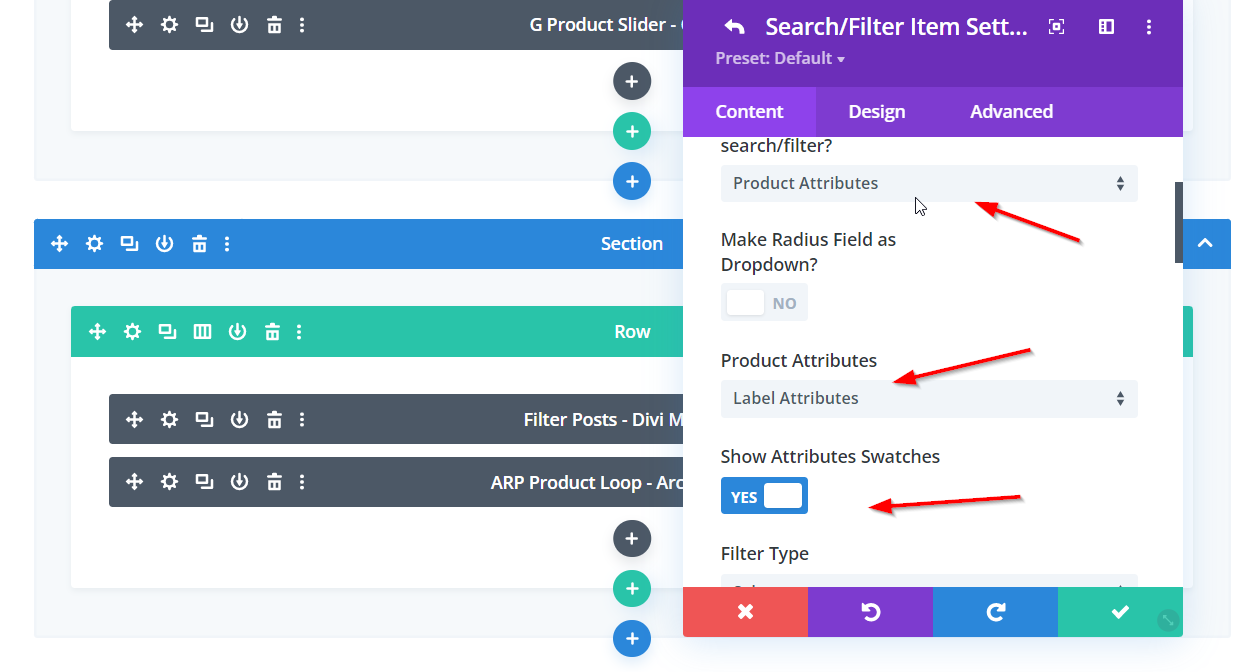Screen dimensions: 1258x672
Task: Switch to the Advanced tab
Action: point(1011,112)
